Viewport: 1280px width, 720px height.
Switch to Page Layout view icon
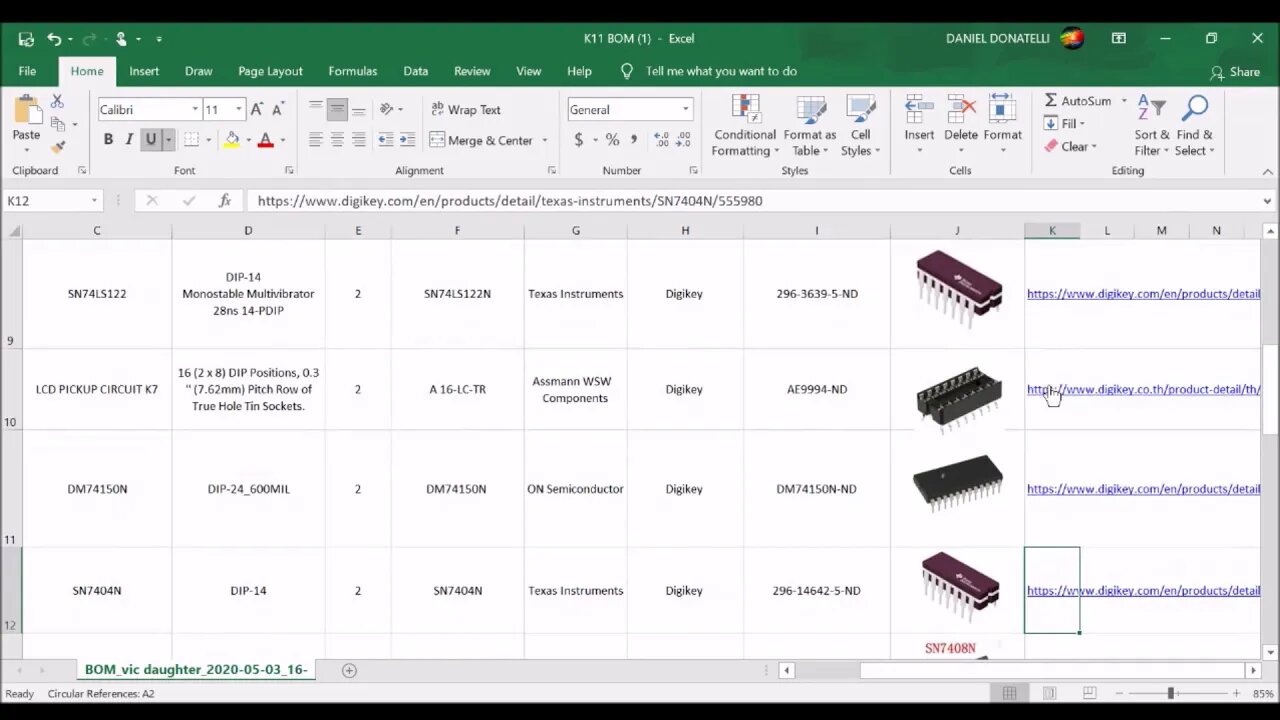click(x=1049, y=693)
